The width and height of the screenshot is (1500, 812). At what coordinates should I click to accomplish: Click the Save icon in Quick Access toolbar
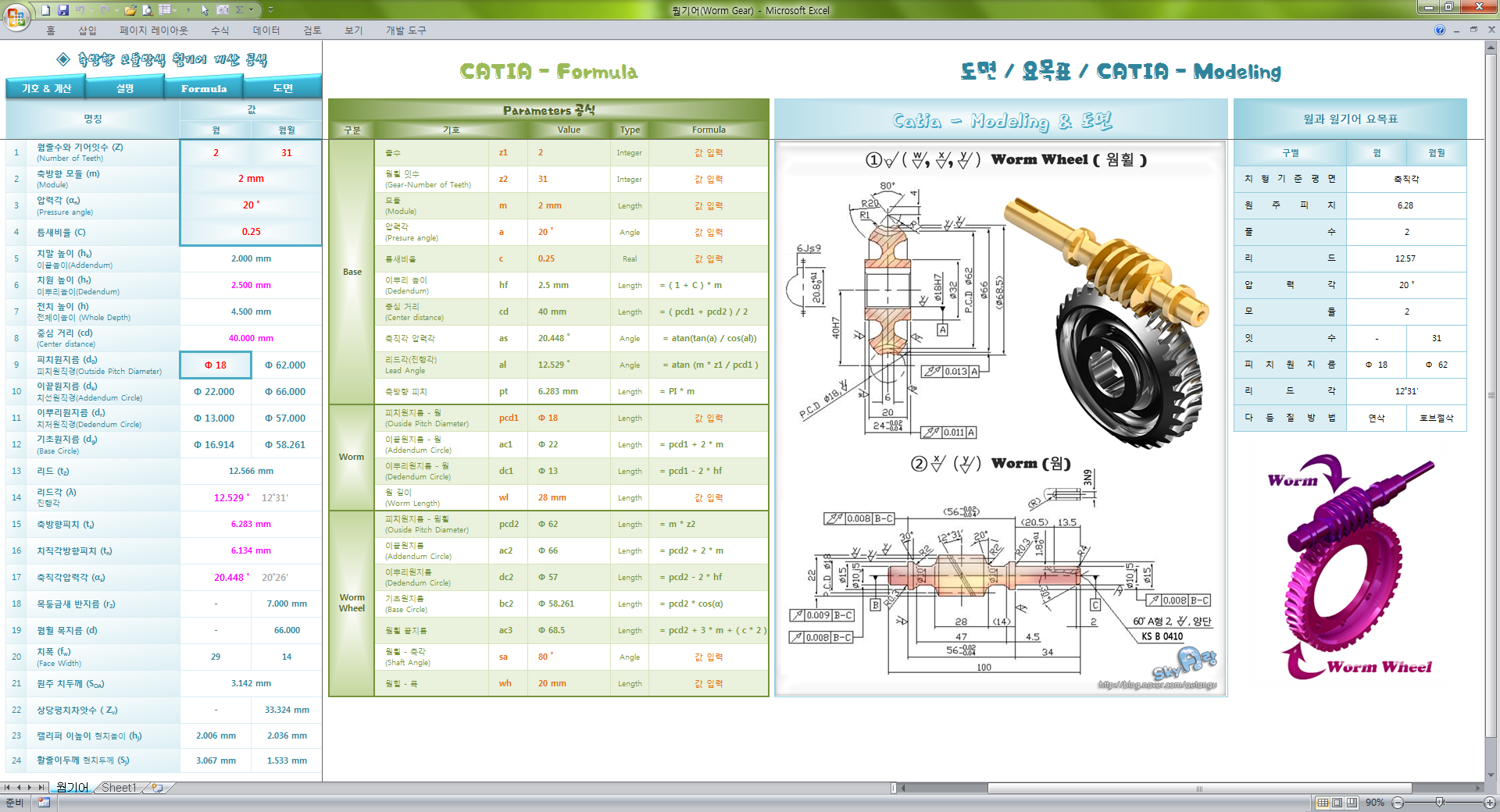click(63, 11)
